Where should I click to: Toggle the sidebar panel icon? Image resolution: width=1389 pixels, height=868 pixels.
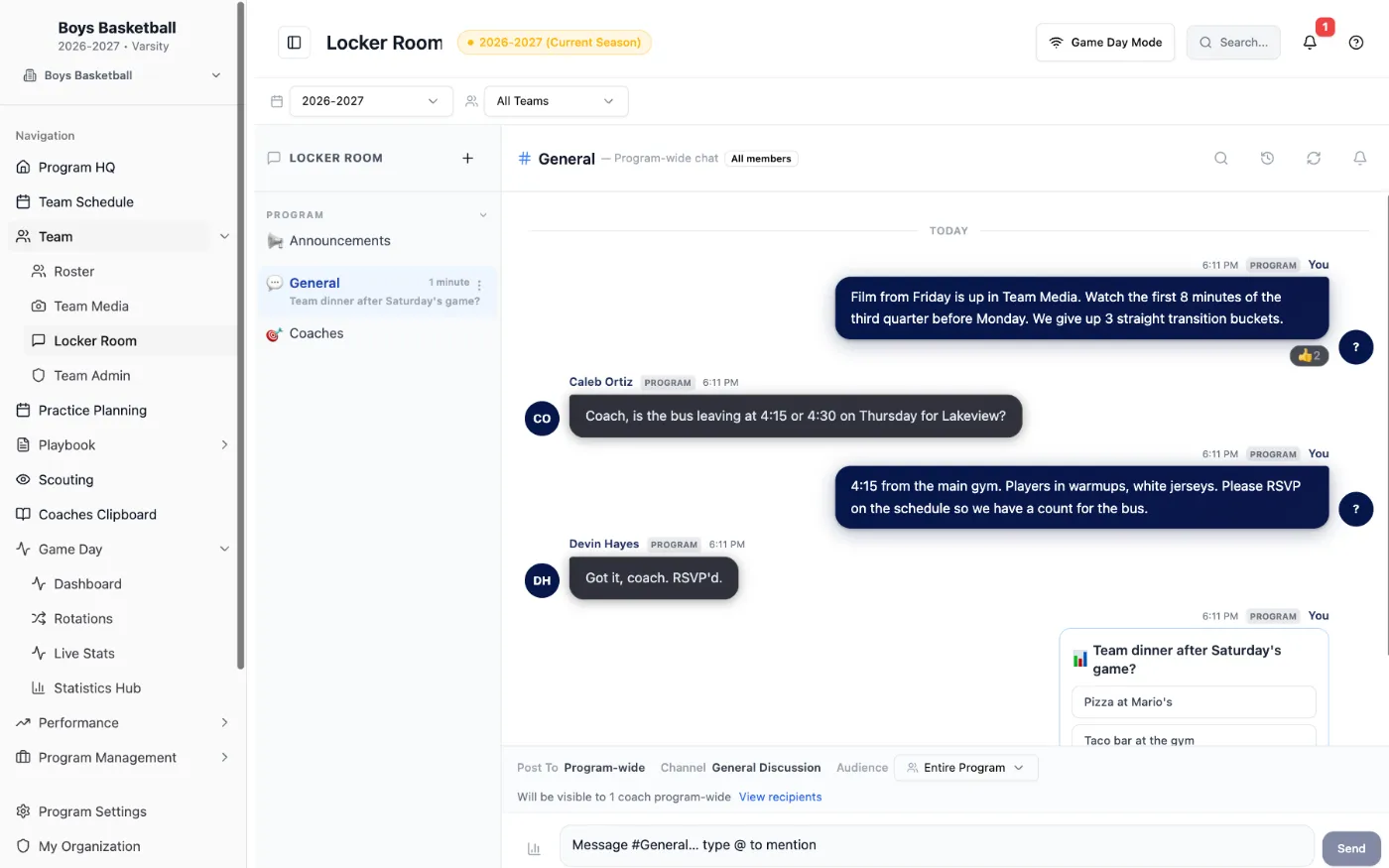click(x=294, y=43)
